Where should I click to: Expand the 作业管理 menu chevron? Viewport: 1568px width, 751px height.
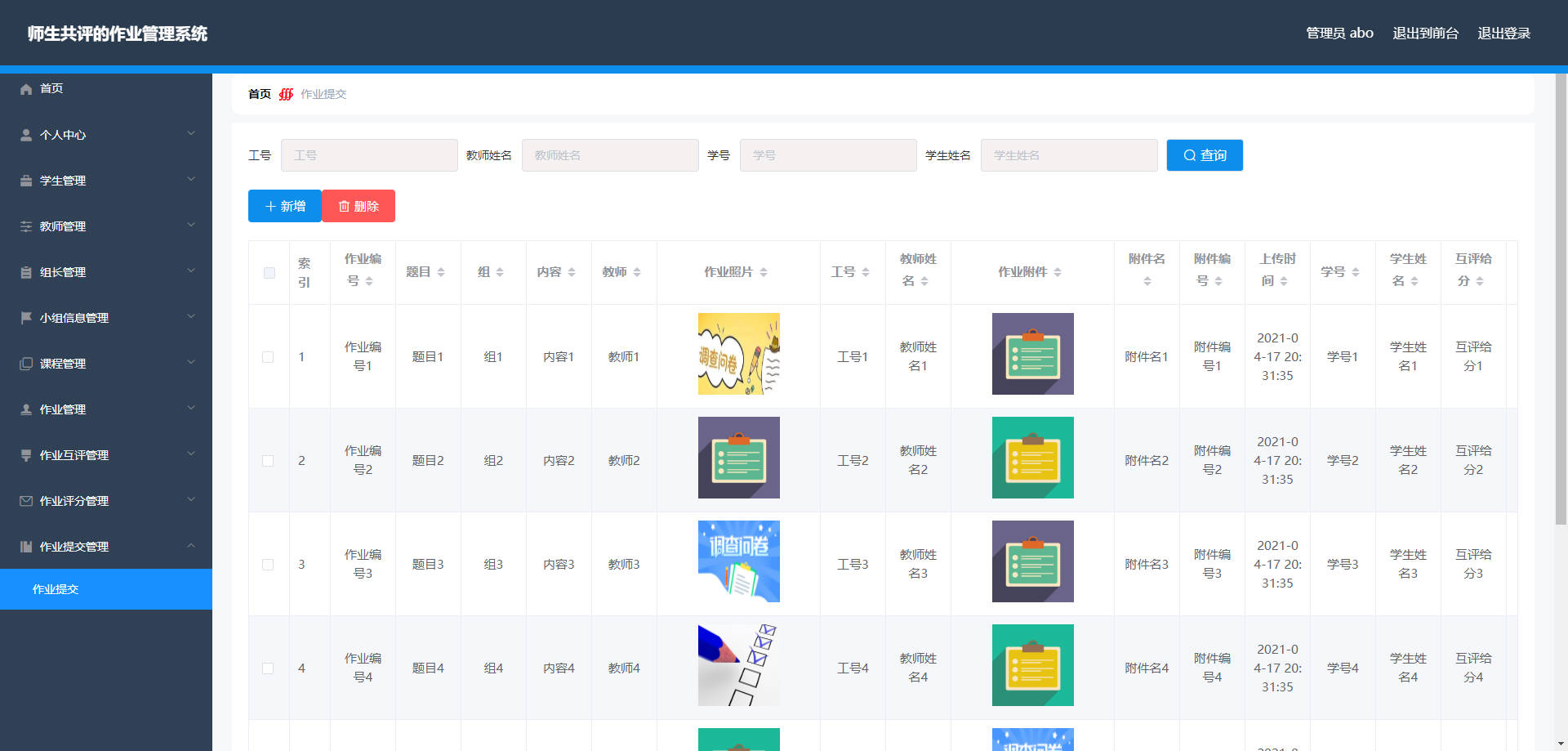[x=191, y=408]
